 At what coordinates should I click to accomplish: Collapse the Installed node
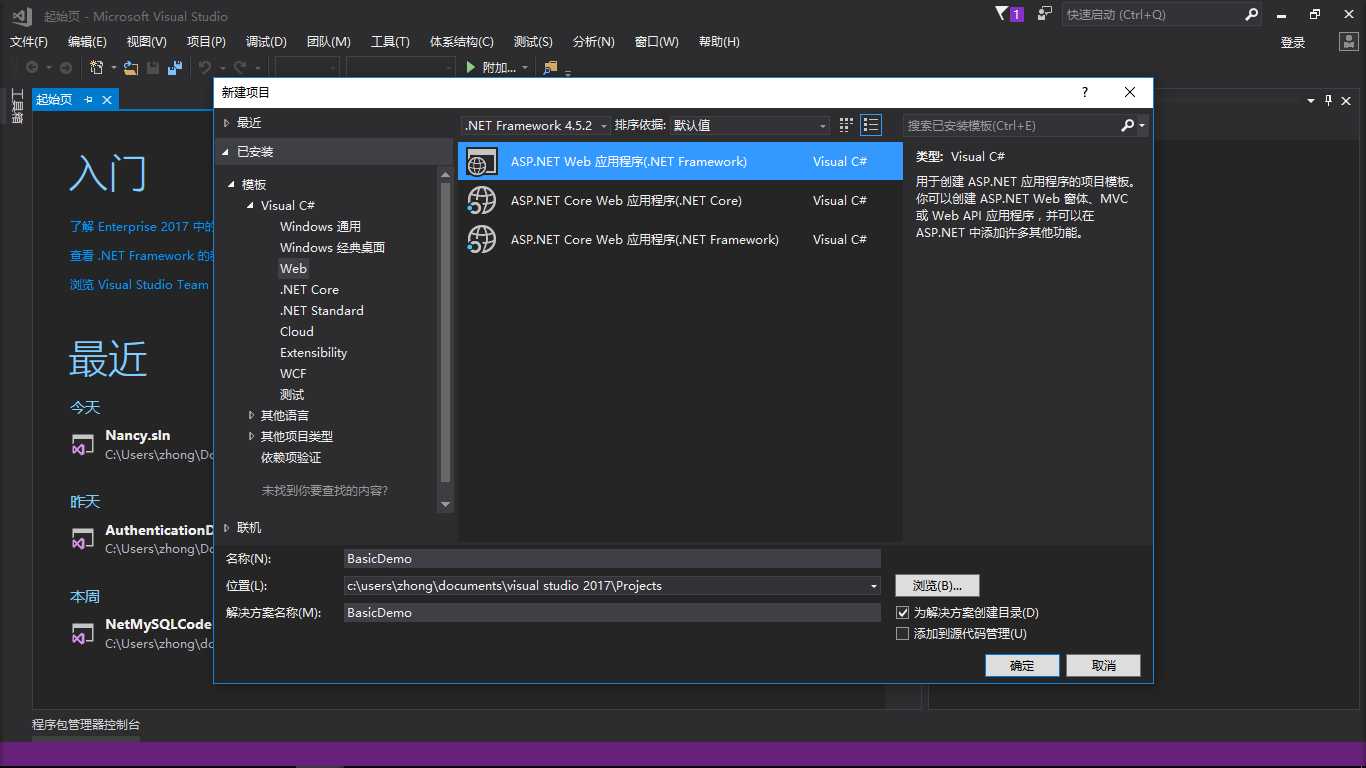227,151
